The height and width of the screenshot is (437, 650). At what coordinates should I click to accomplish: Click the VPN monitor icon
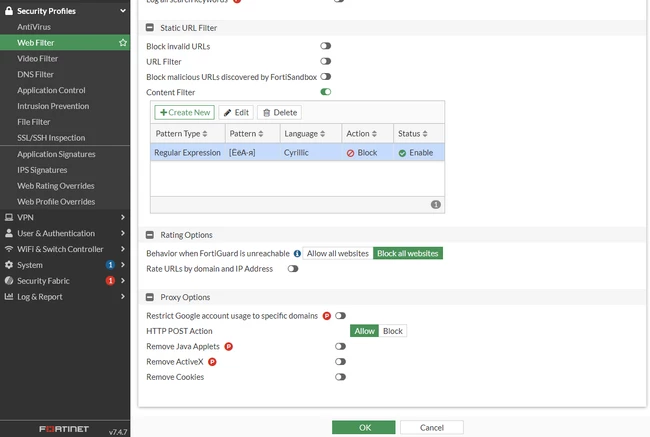click(x=9, y=217)
